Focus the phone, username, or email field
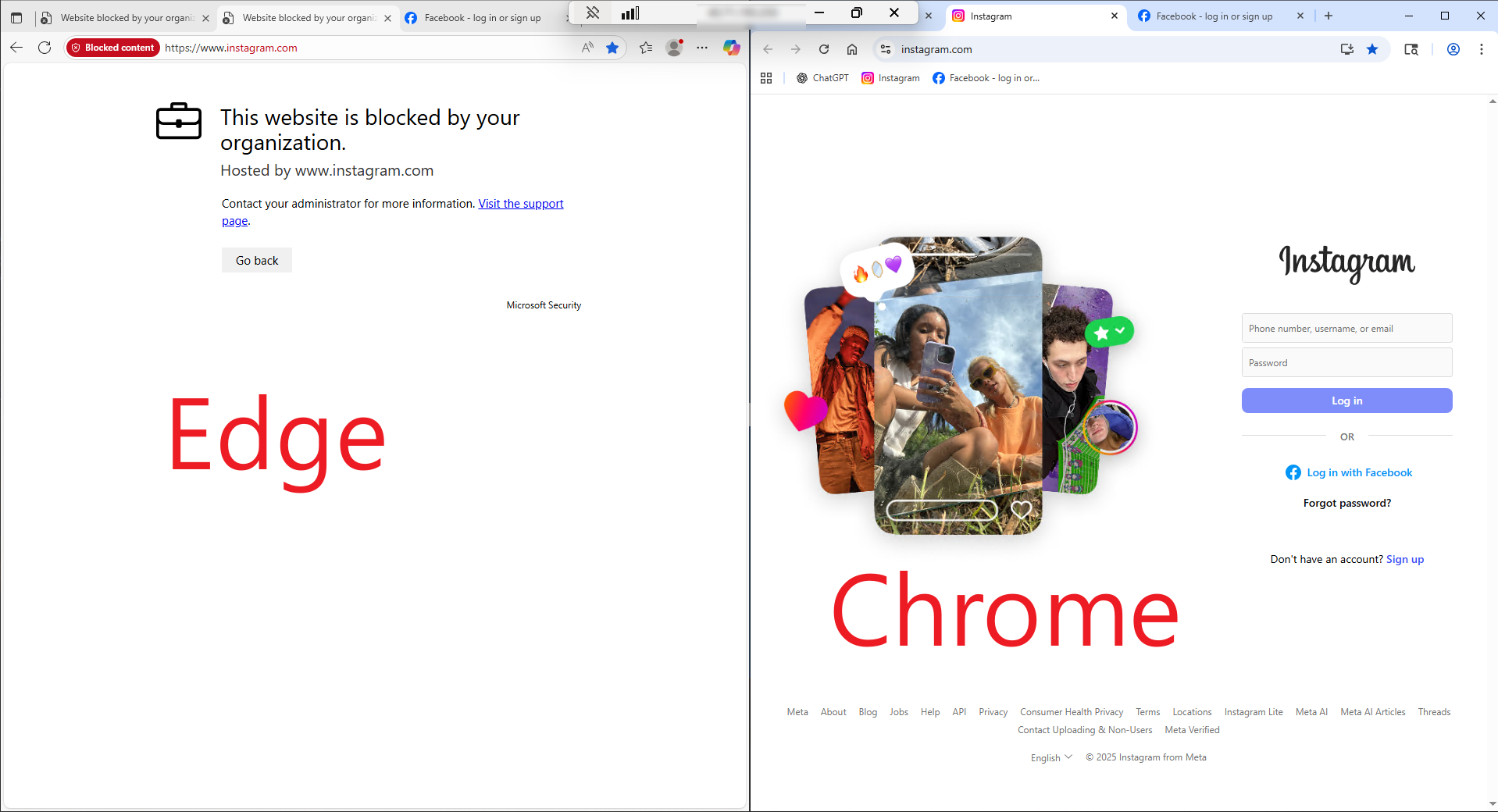The image size is (1498, 812). click(1346, 328)
